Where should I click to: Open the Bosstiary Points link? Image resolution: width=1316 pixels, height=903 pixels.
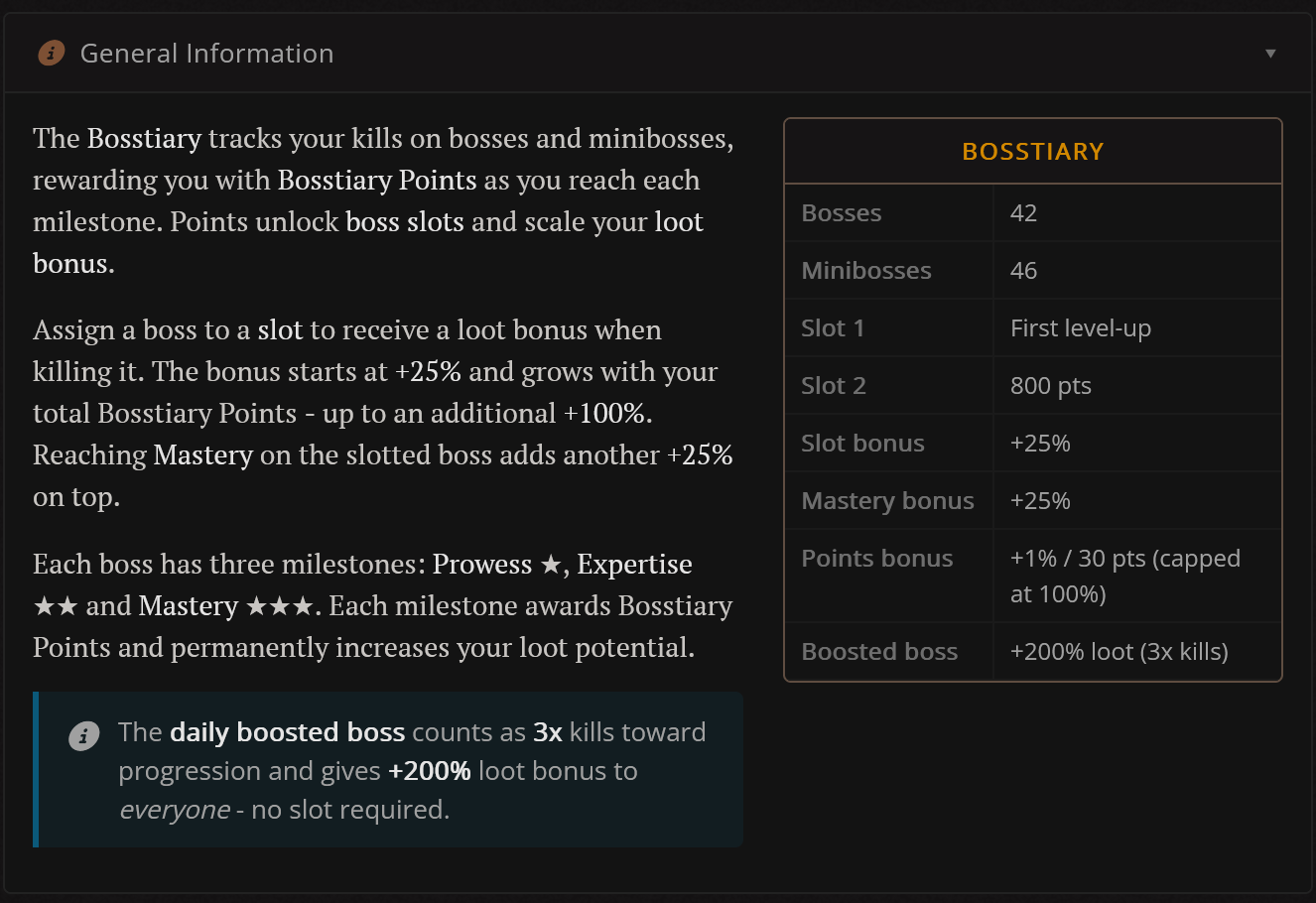[x=377, y=180]
